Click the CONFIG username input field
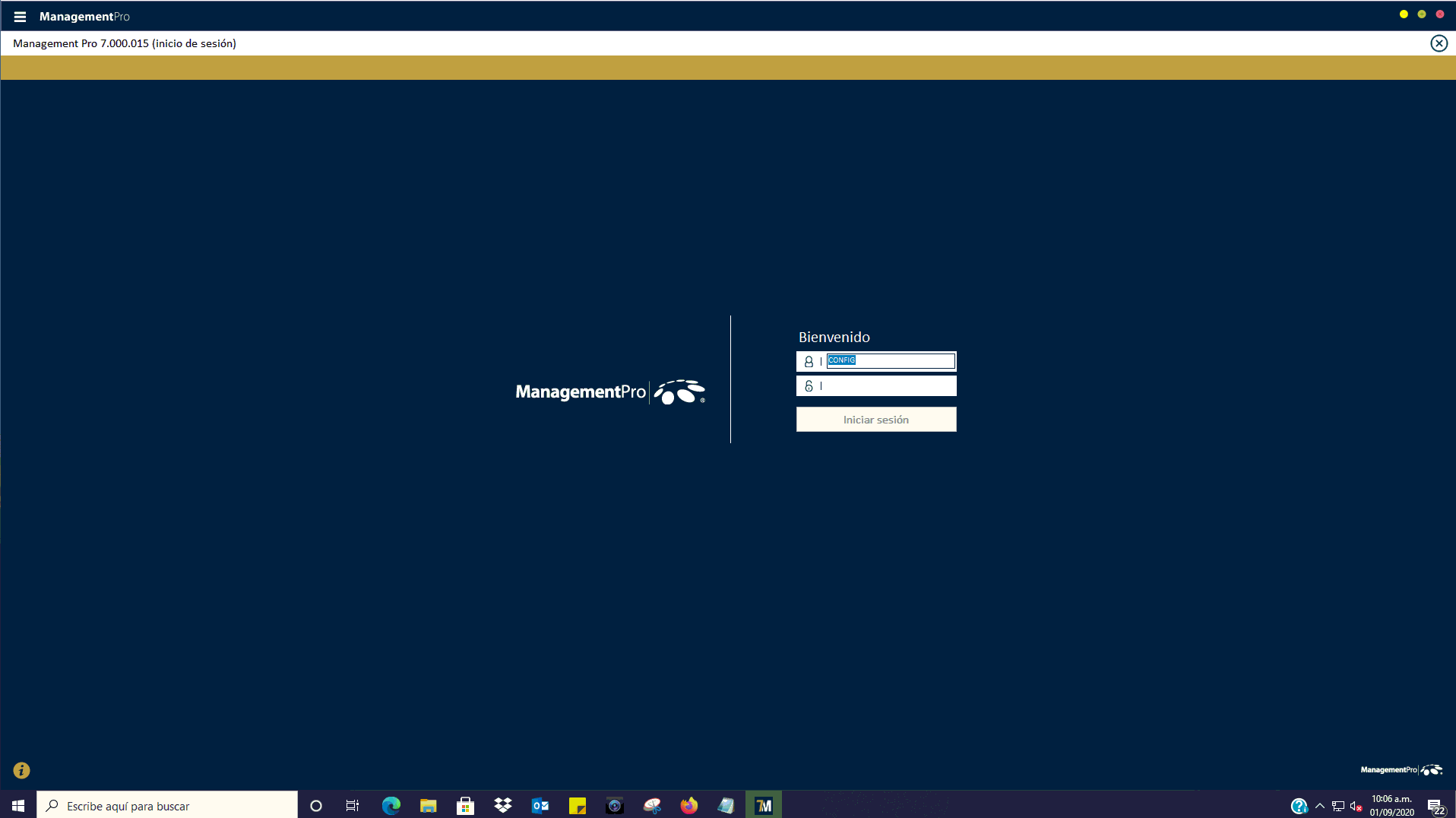Image resolution: width=1456 pixels, height=818 pixels. pos(890,361)
